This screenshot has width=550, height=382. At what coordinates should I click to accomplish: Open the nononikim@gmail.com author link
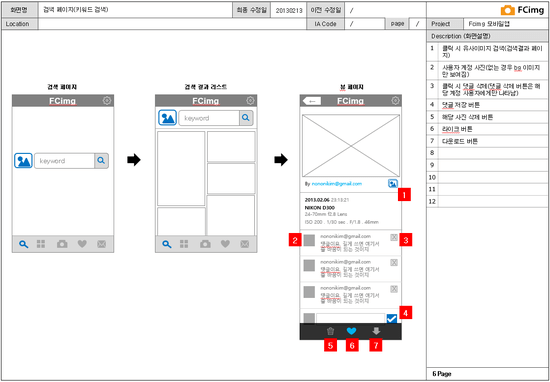pyautogui.click(x=337, y=184)
